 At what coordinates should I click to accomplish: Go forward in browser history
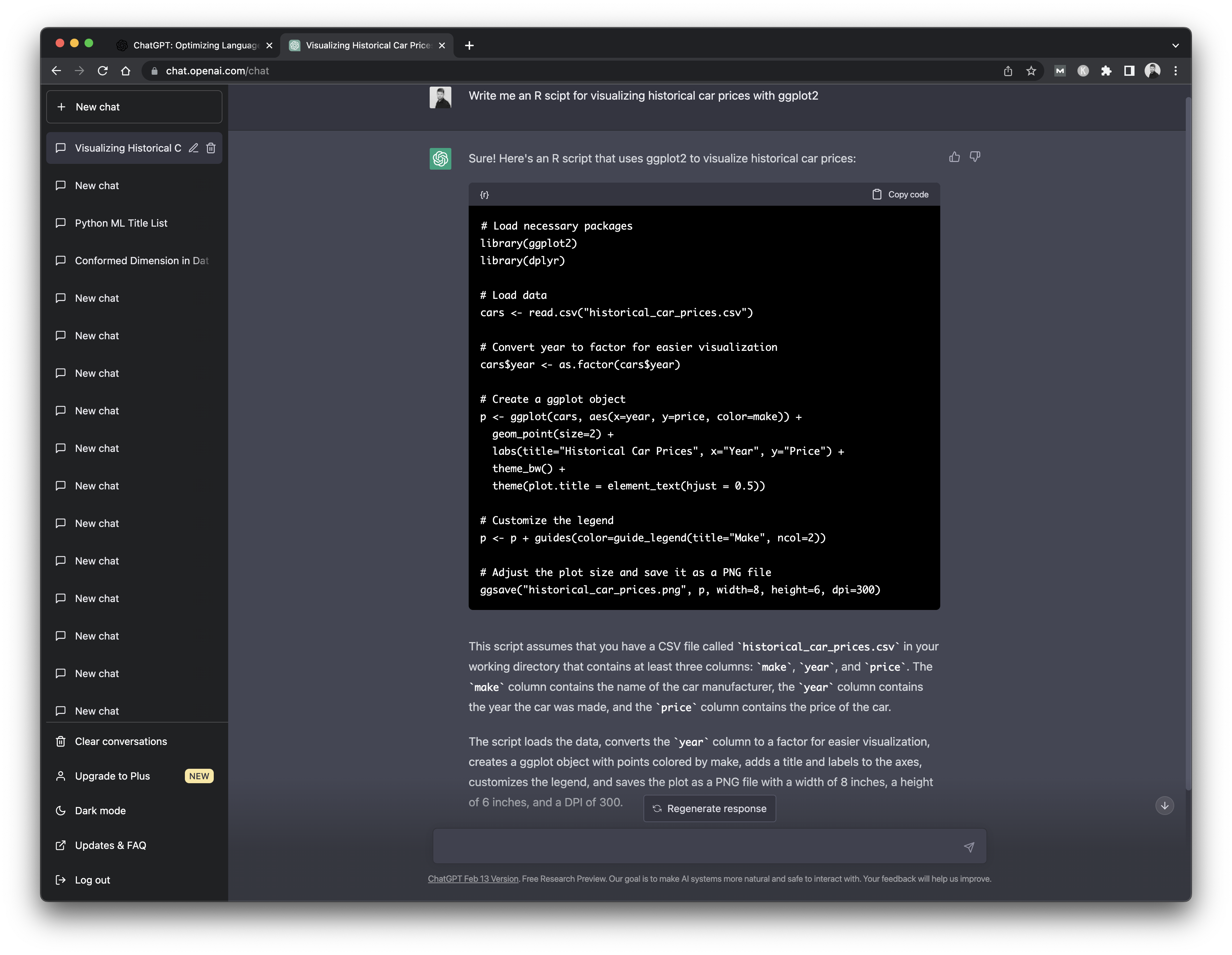pos(79,71)
